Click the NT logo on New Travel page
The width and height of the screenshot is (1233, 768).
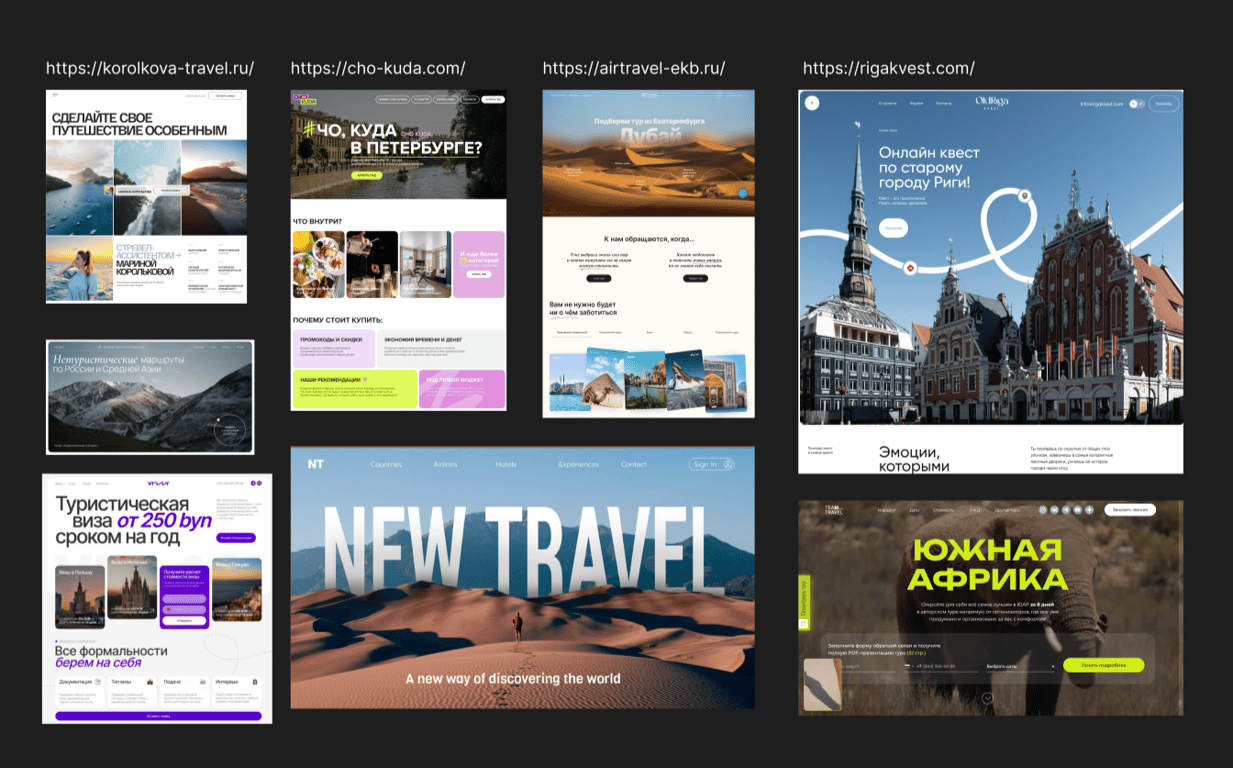(x=316, y=464)
